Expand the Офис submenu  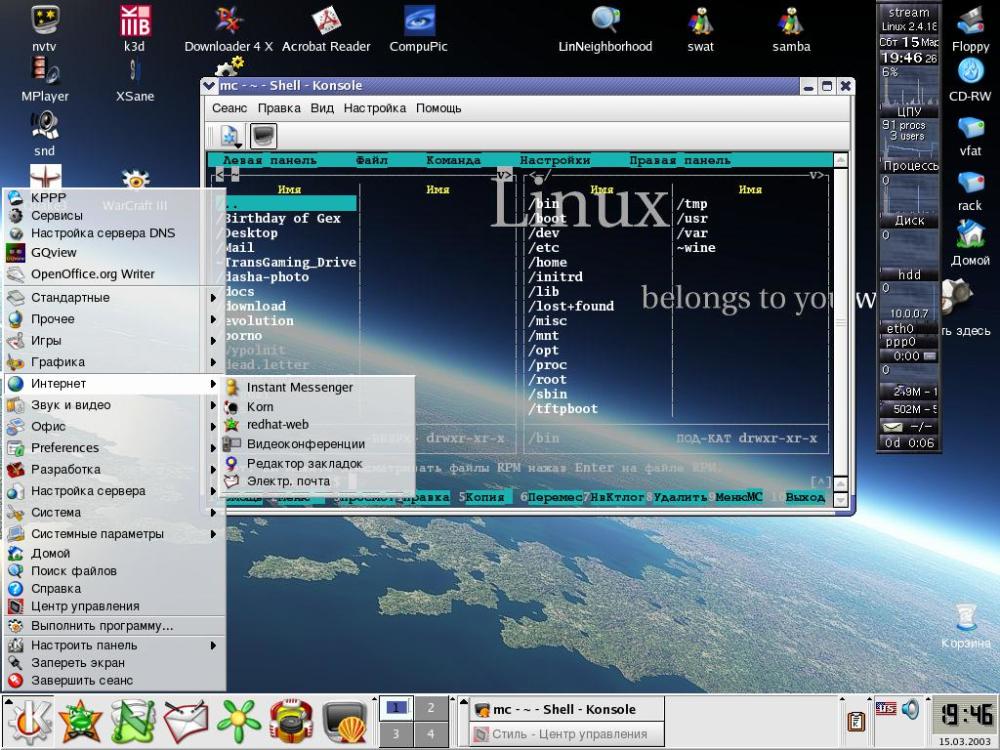pos(113,427)
